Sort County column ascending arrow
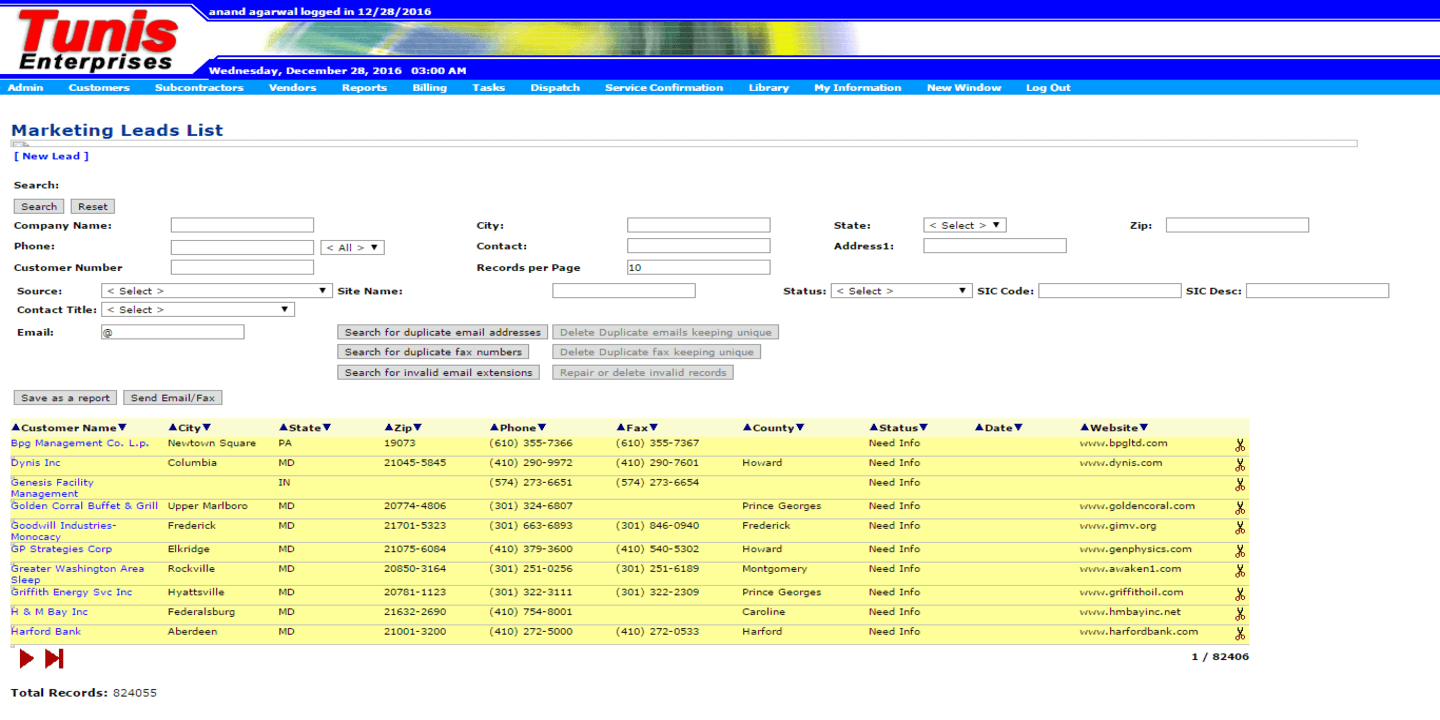 [x=747, y=428]
